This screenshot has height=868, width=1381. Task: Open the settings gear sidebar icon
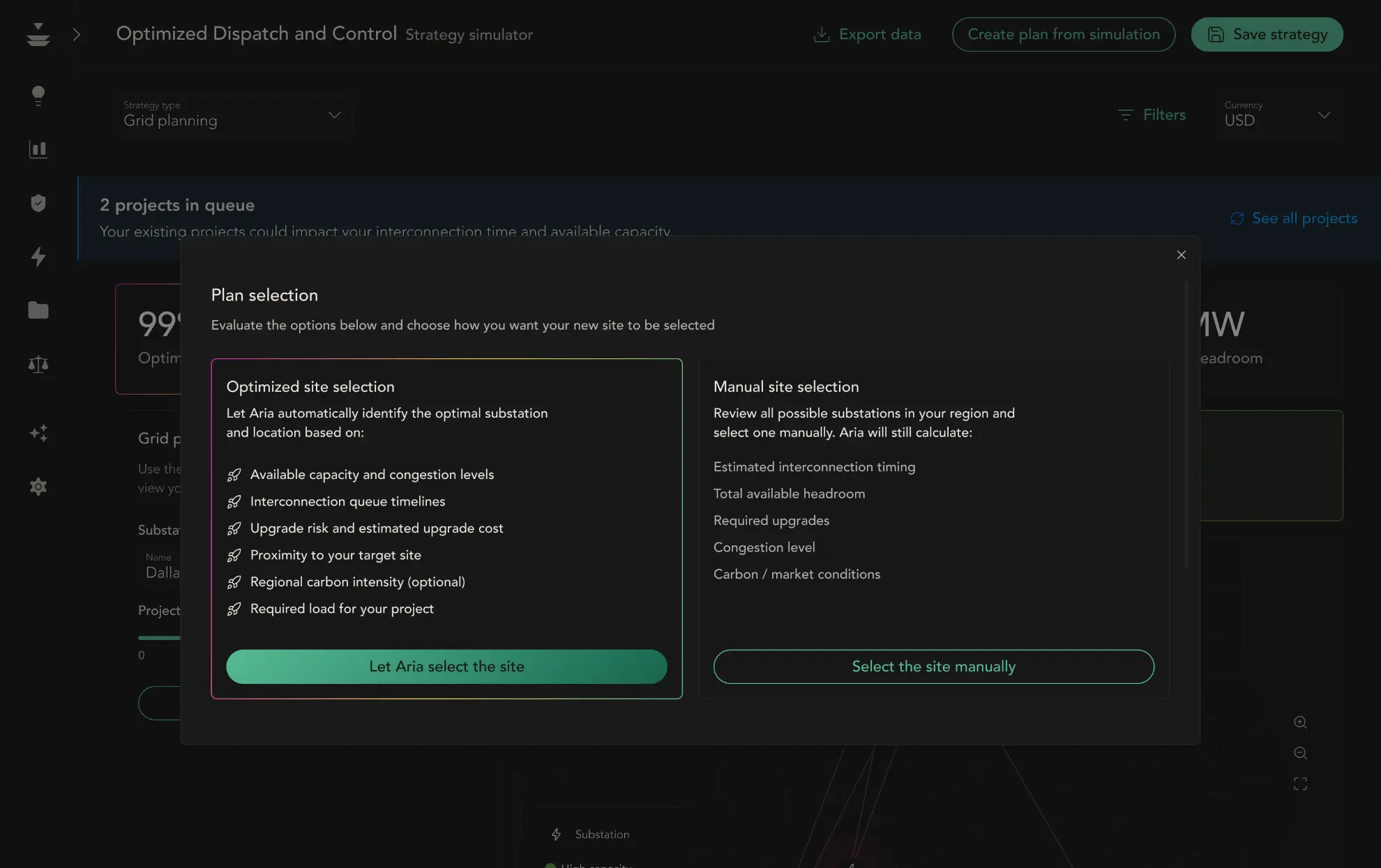(38, 487)
